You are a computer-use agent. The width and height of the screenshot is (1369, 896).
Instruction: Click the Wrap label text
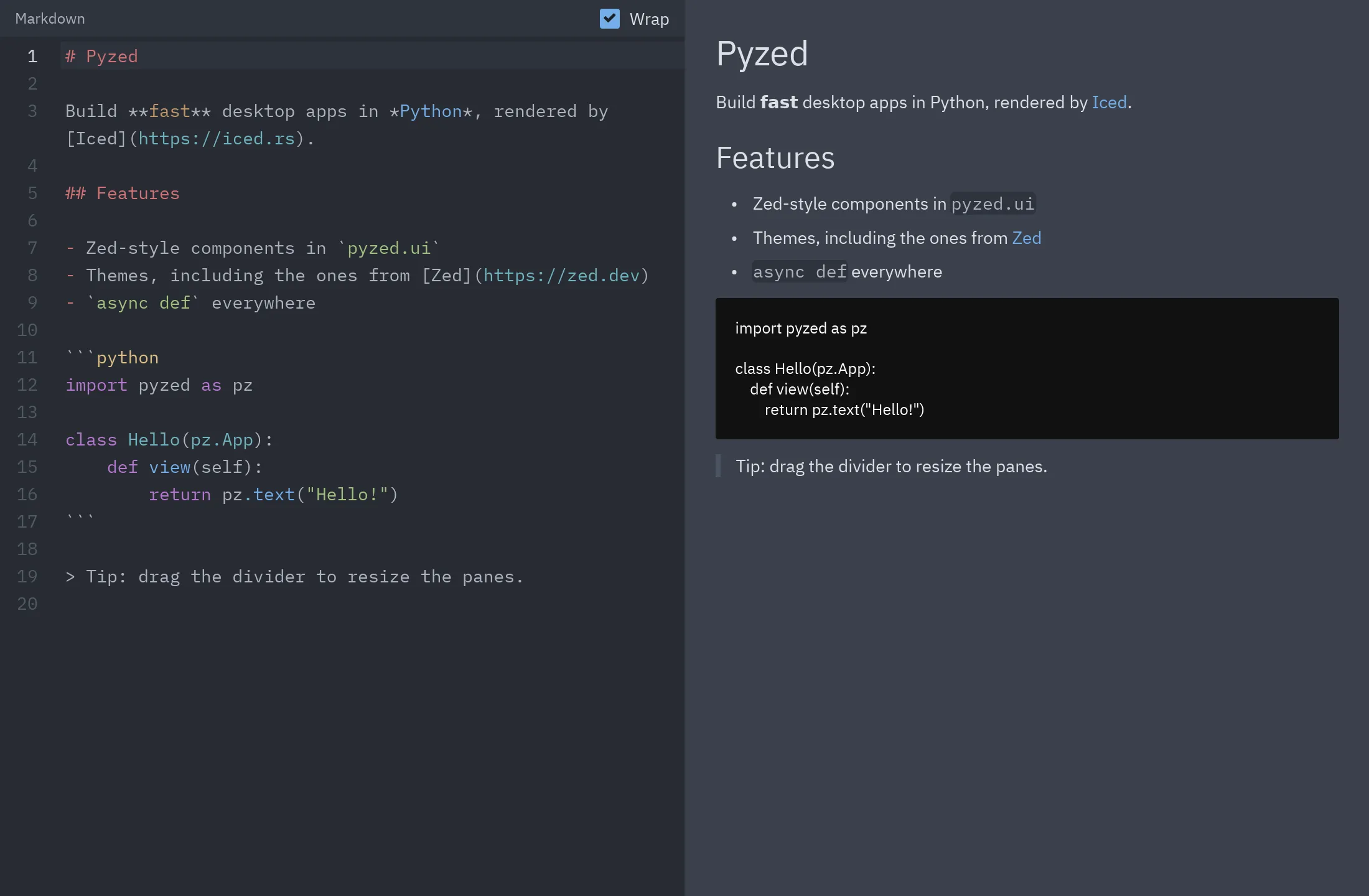[x=649, y=19]
